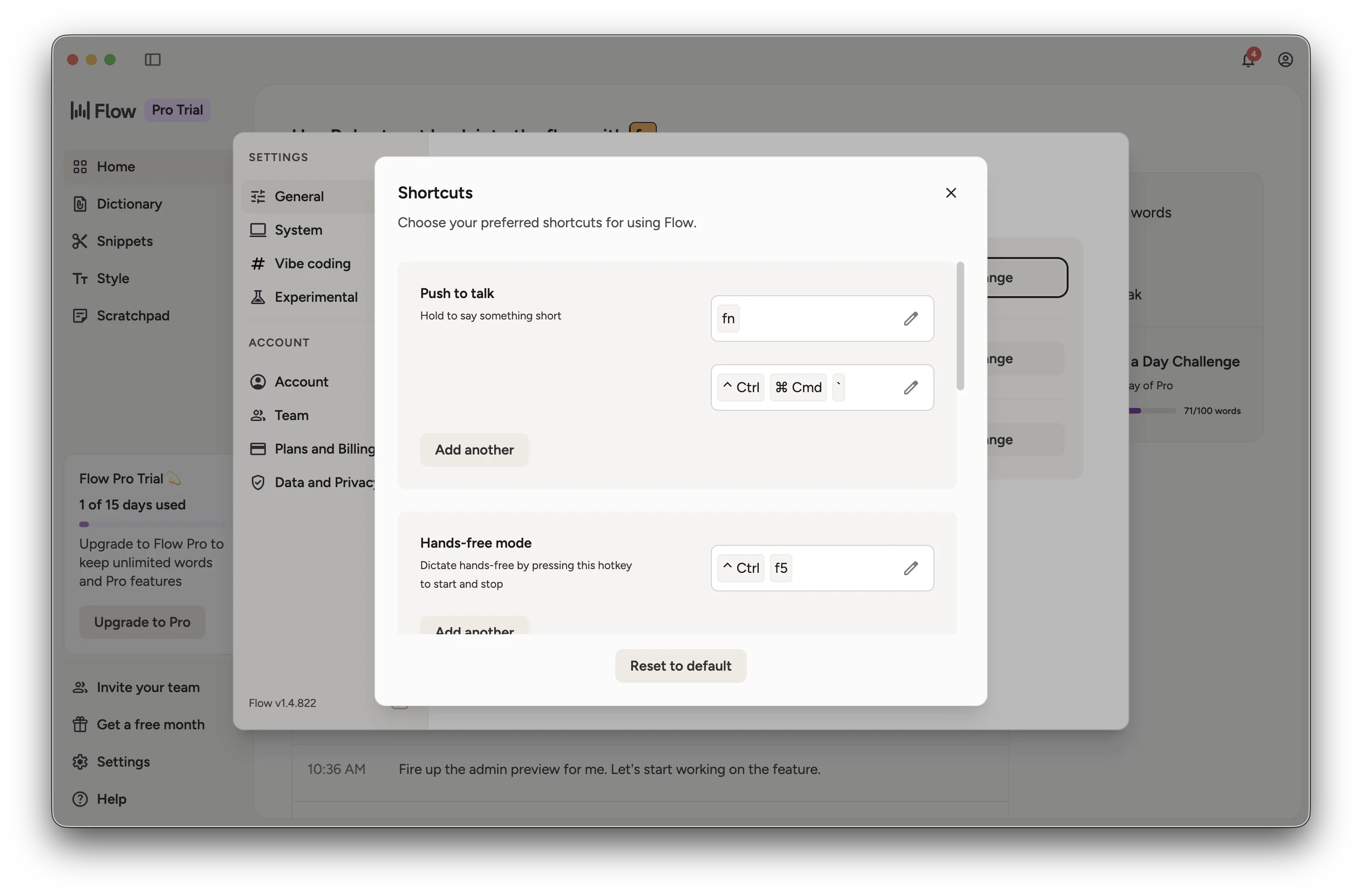Add another Push to talk shortcut
Viewport: 1362px width, 896px height.
(474, 450)
